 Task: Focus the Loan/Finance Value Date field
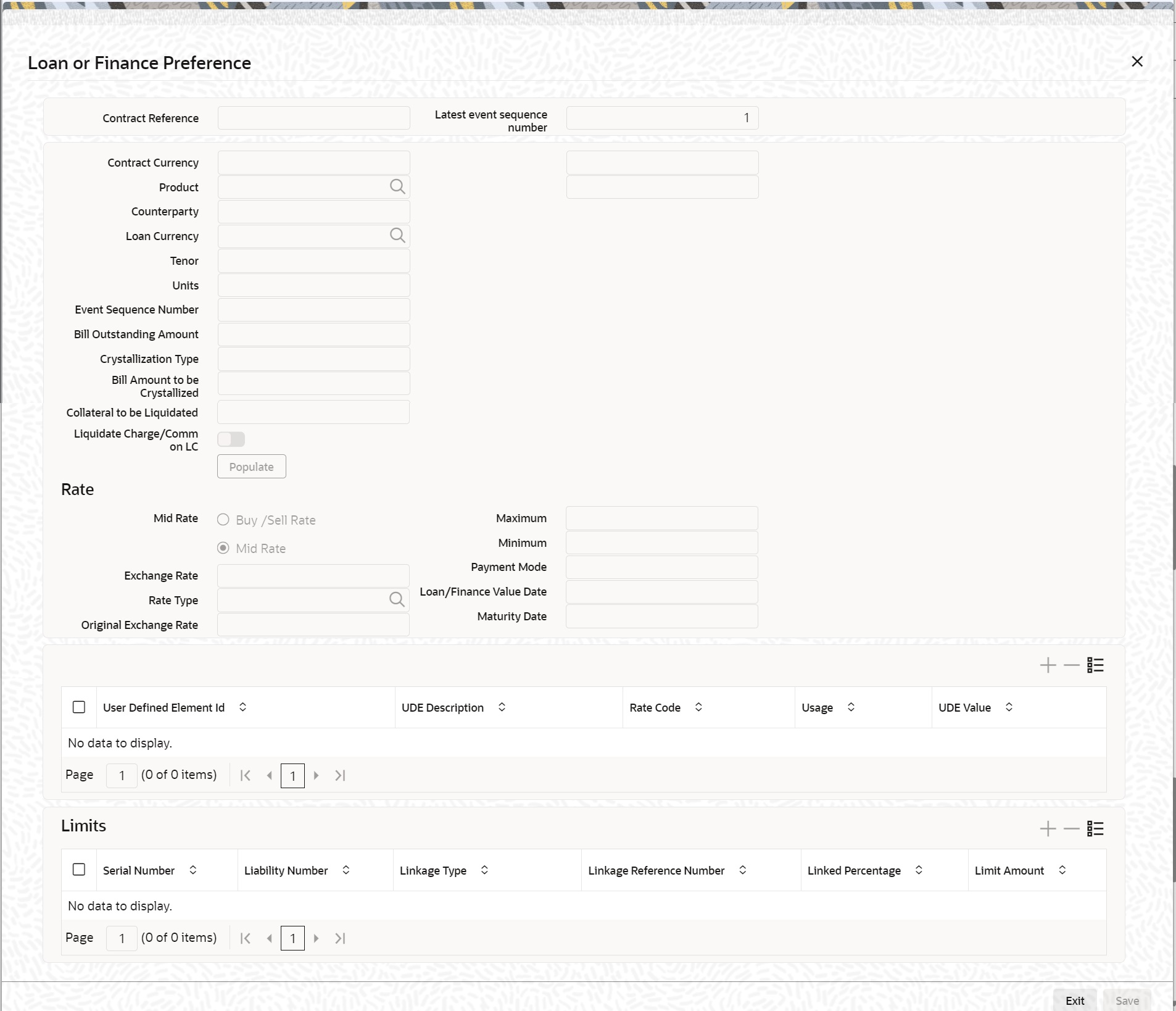(662, 591)
